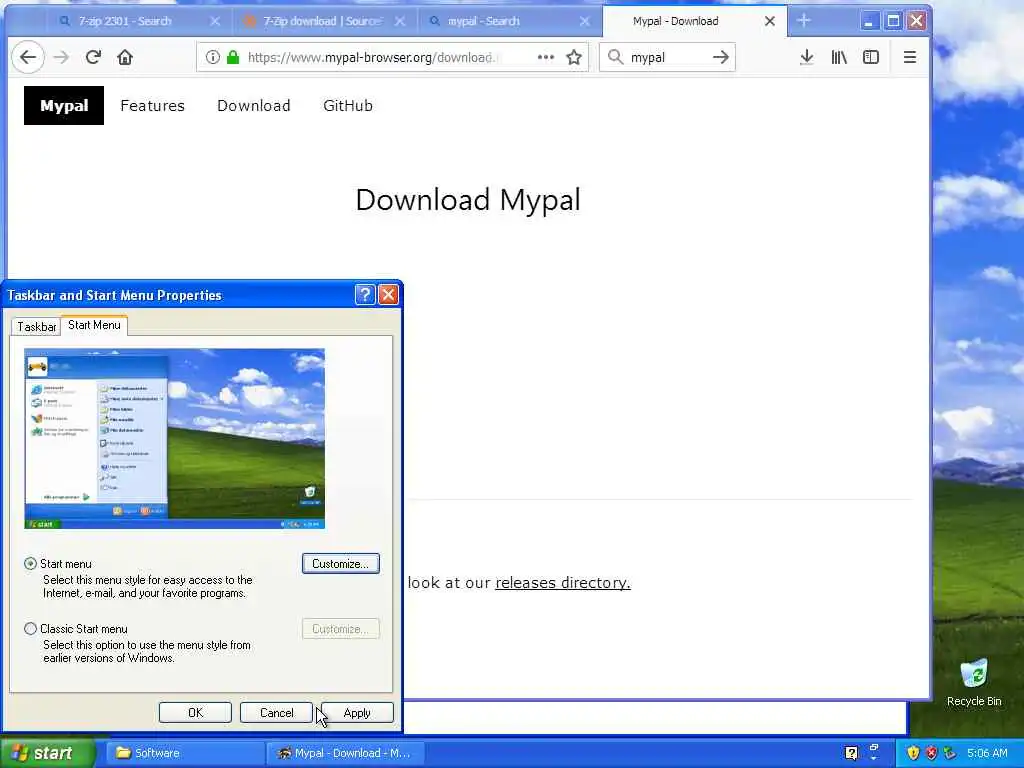Click the help question mark in dialog title

coord(365,295)
